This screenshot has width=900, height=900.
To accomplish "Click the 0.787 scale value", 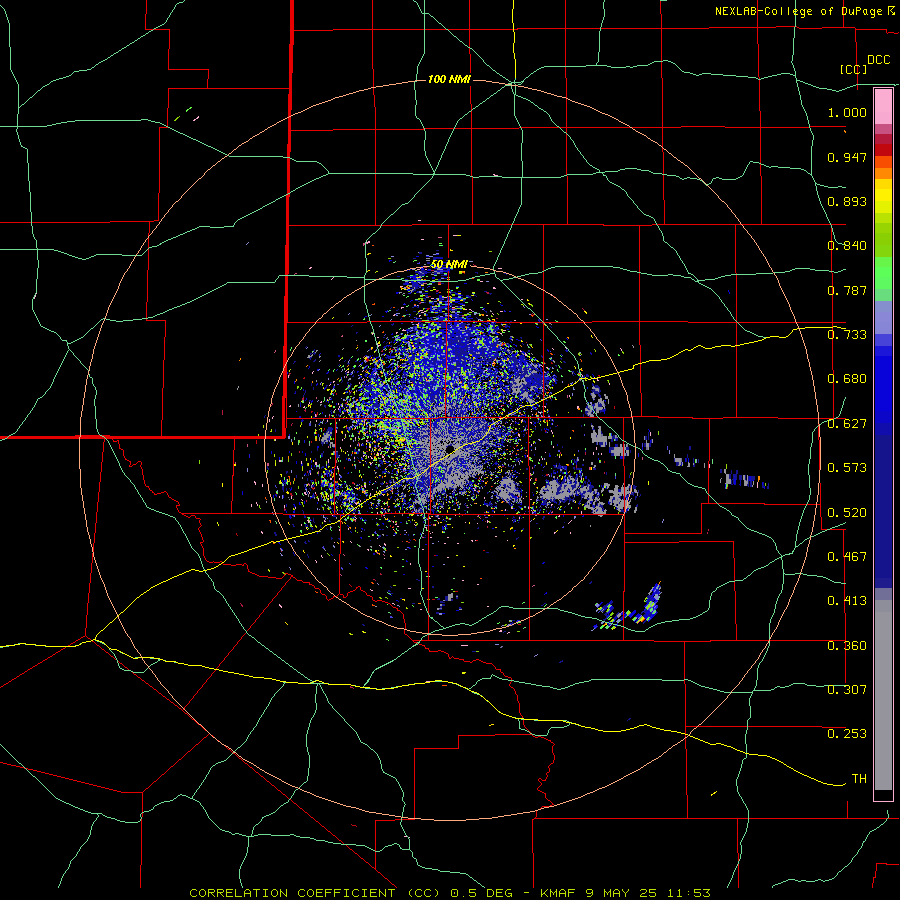I will coord(847,290).
